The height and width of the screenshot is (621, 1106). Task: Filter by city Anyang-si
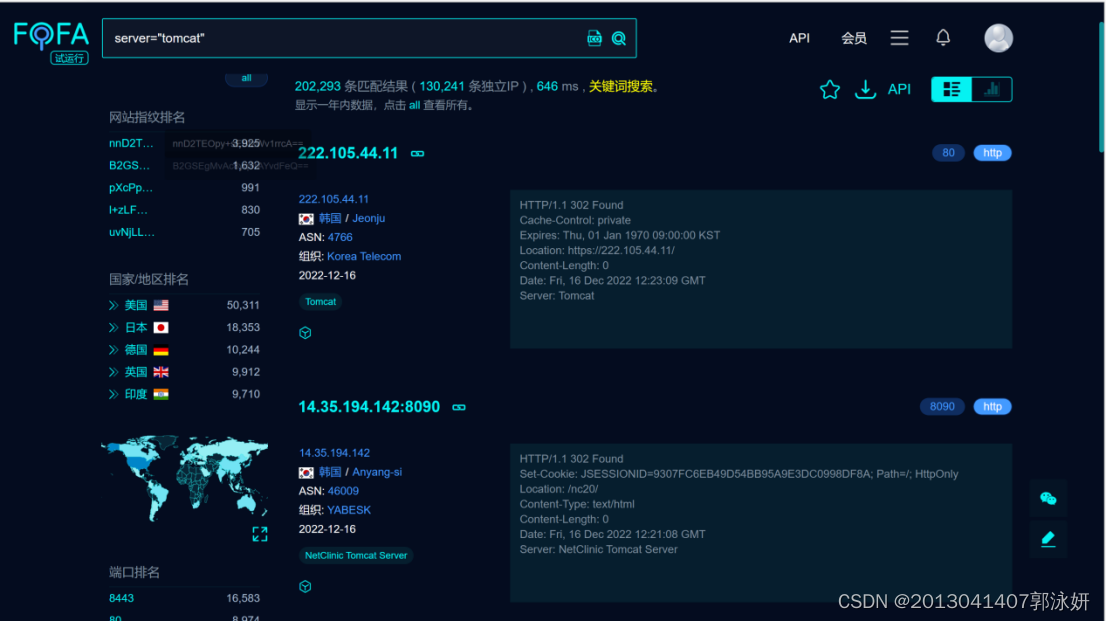click(377, 472)
